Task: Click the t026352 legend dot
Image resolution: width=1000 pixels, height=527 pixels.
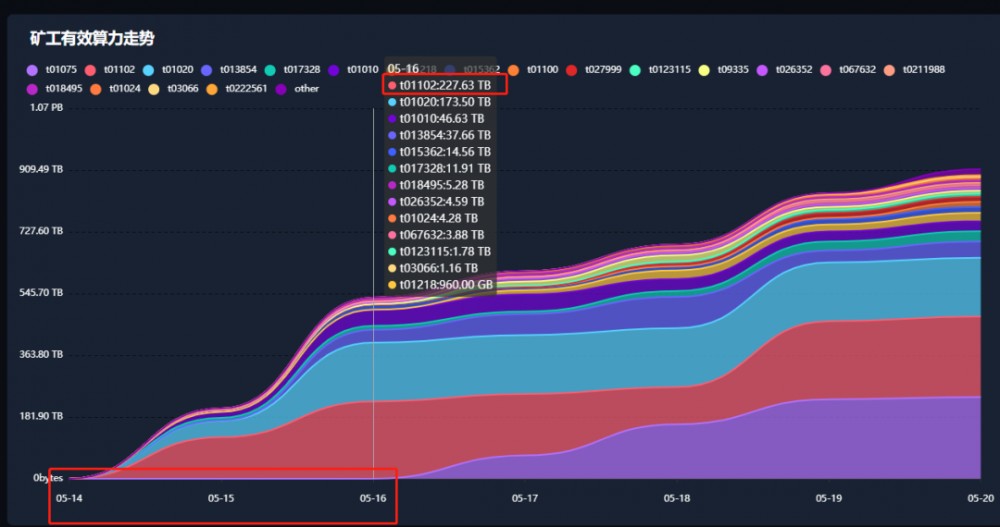Action: click(x=762, y=70)
